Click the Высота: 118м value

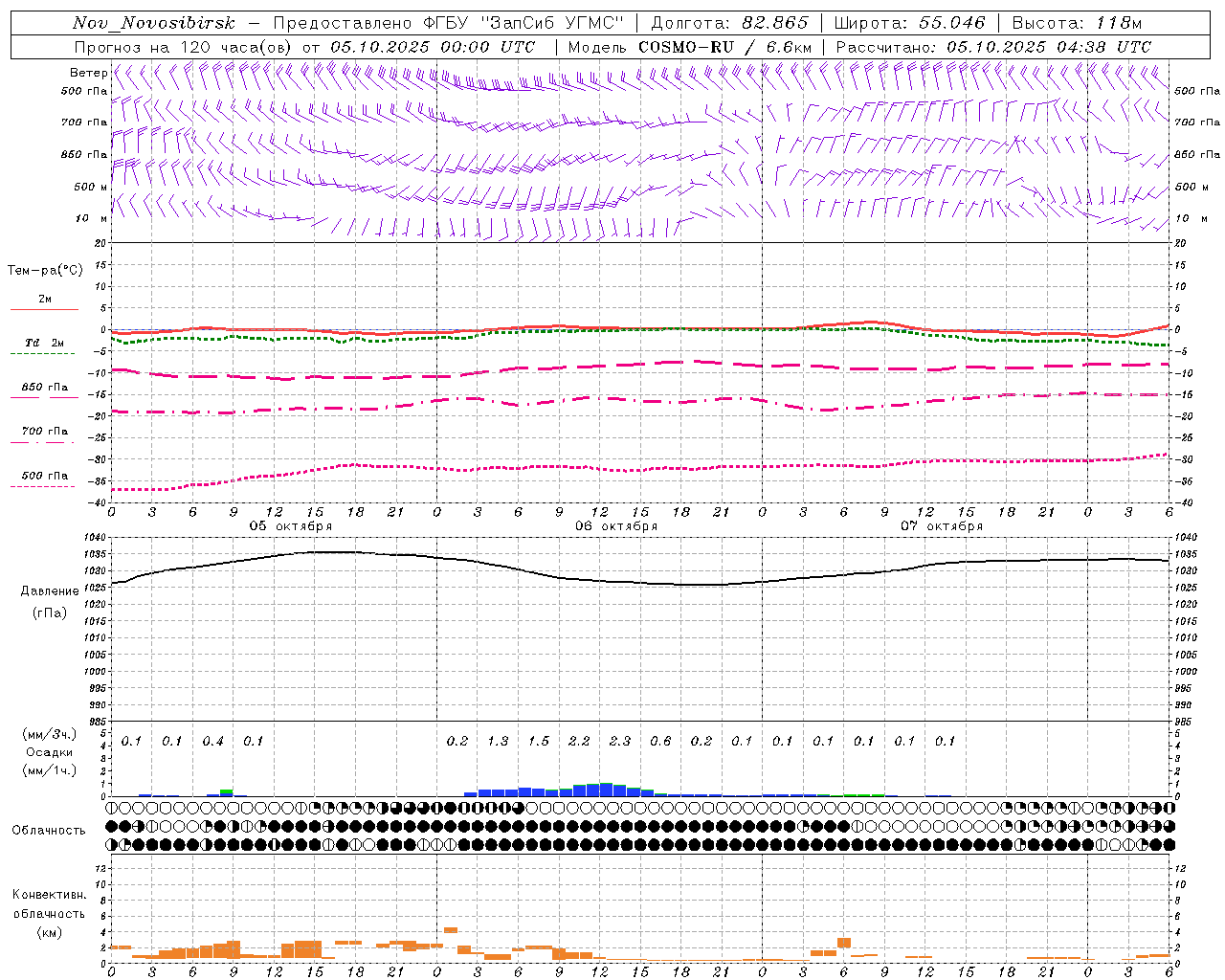click(1077, 23)
